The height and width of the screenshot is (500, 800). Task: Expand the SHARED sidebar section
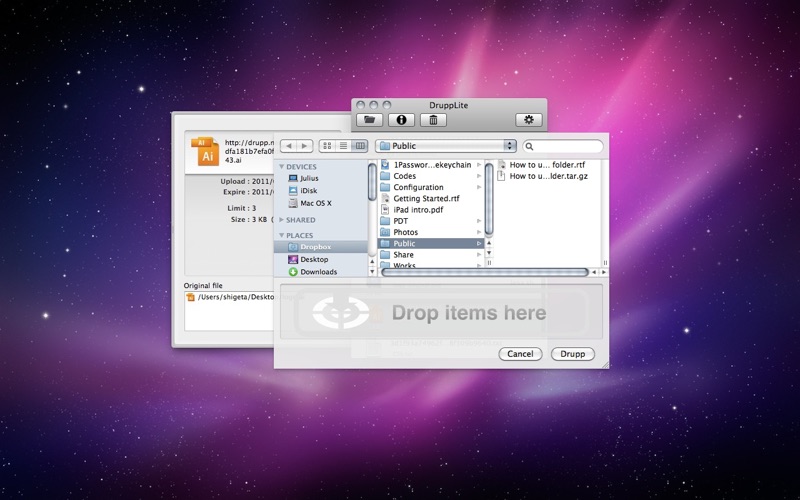(282, 220)
